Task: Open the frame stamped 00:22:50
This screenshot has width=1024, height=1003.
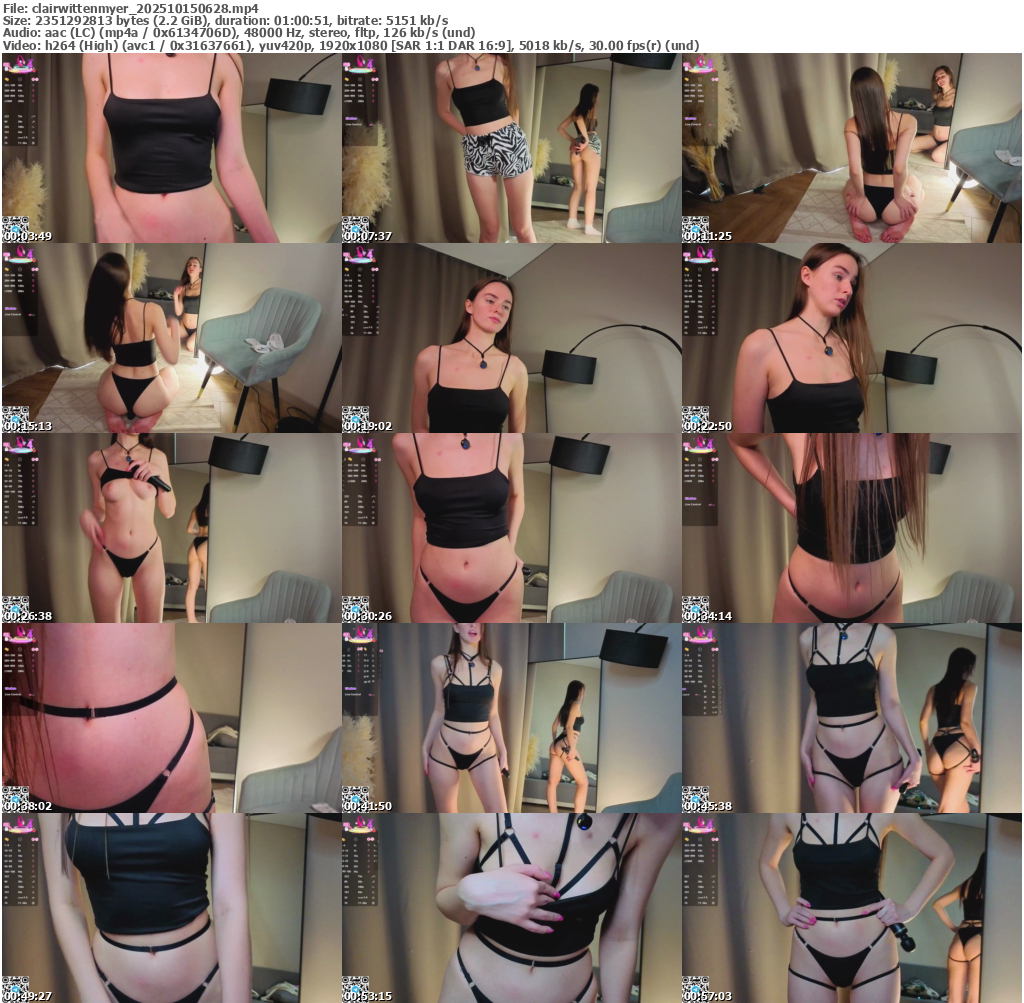Action: coord(852,338)
